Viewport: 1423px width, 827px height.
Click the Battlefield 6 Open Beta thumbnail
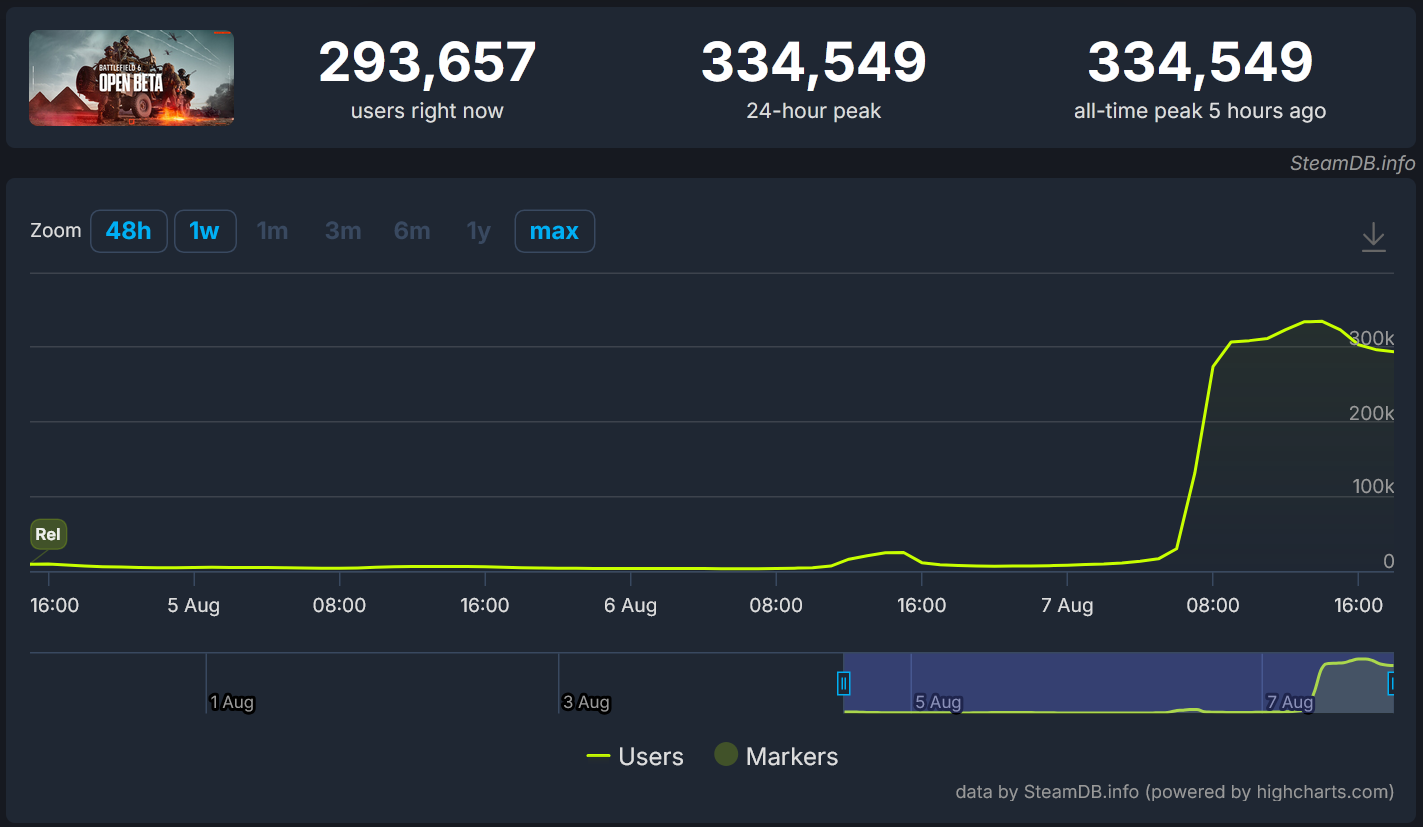tap(131, 78)
